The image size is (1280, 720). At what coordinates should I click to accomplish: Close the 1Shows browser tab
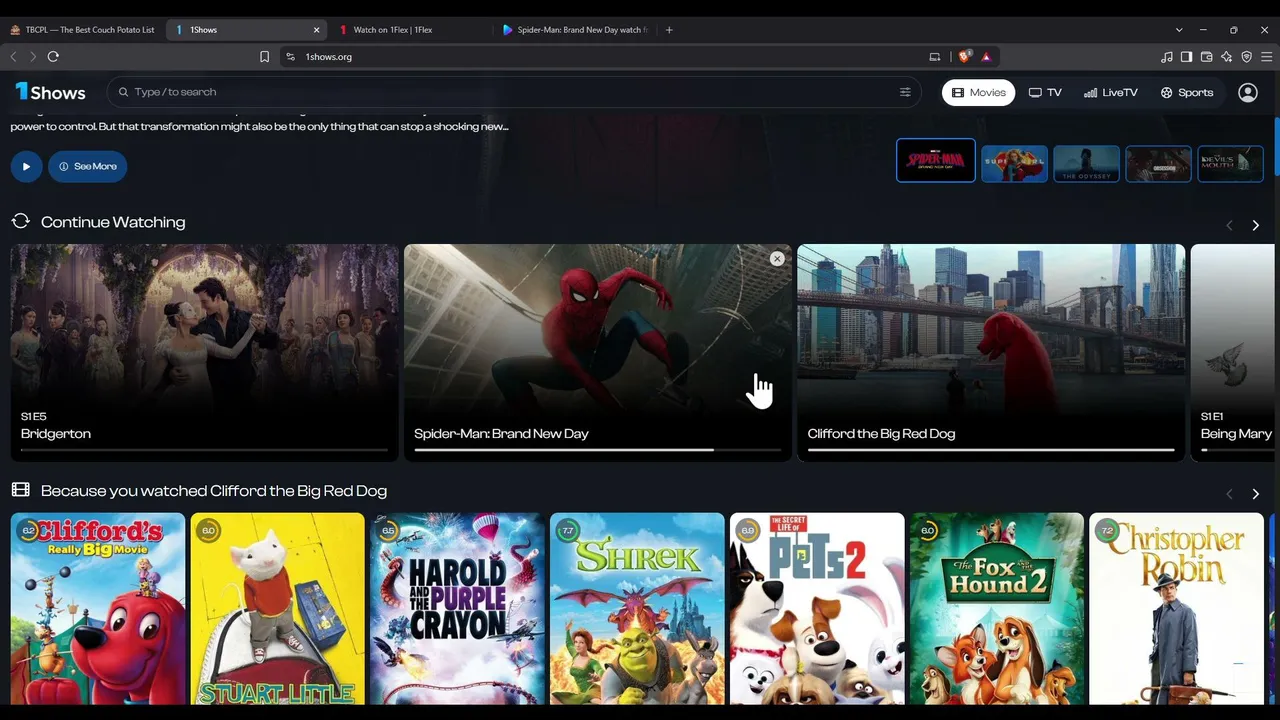pyautogui.click(x=316, y=30)
